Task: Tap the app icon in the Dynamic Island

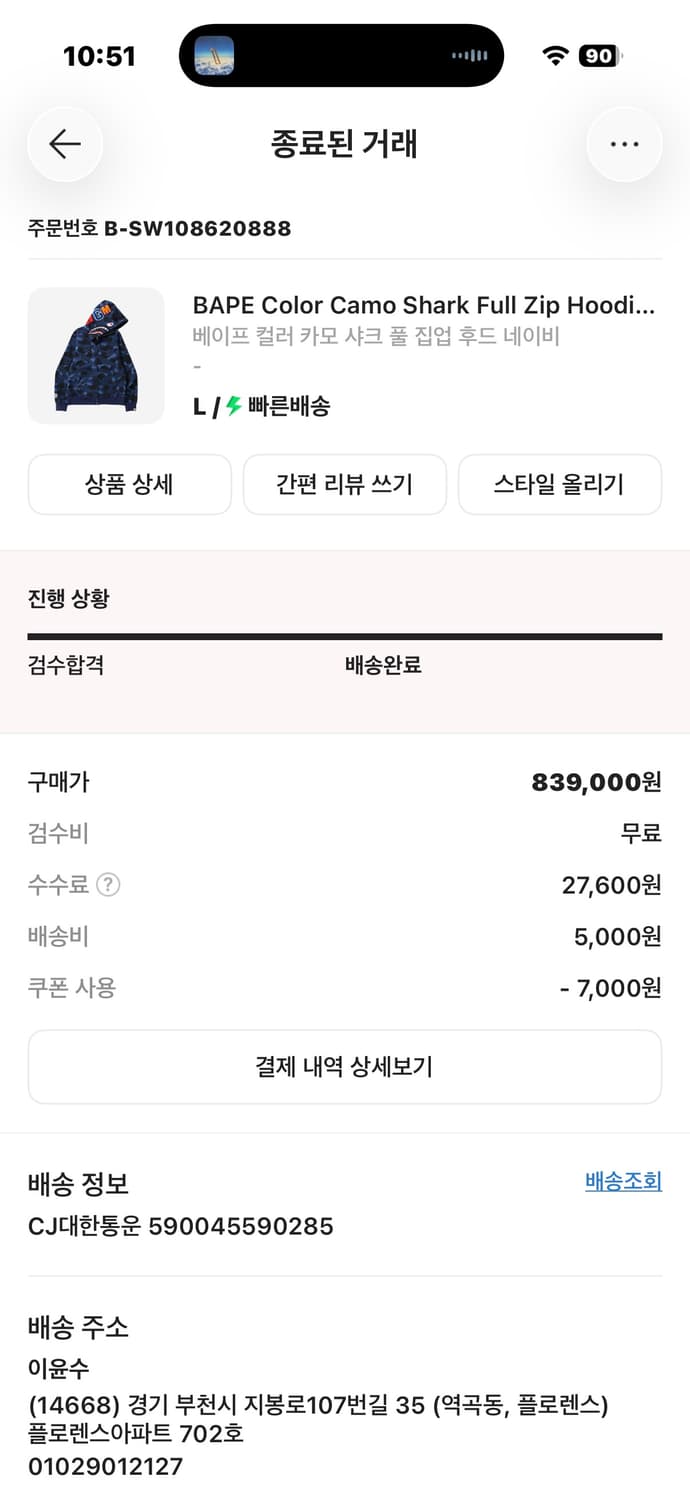Action: click(x=215, y=55)
